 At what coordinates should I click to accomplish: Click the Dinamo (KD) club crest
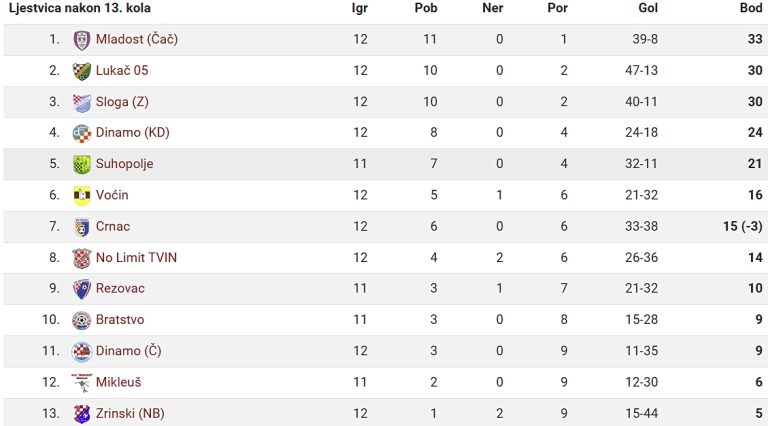tap(82, 133)
